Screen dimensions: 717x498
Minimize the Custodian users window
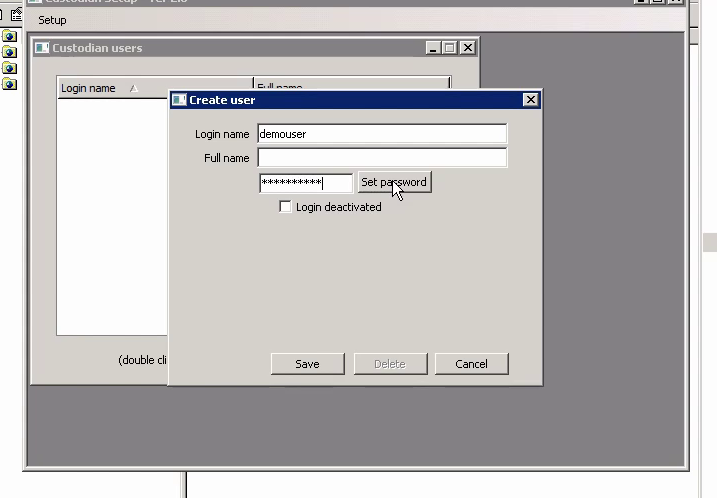tap(433, 48)
